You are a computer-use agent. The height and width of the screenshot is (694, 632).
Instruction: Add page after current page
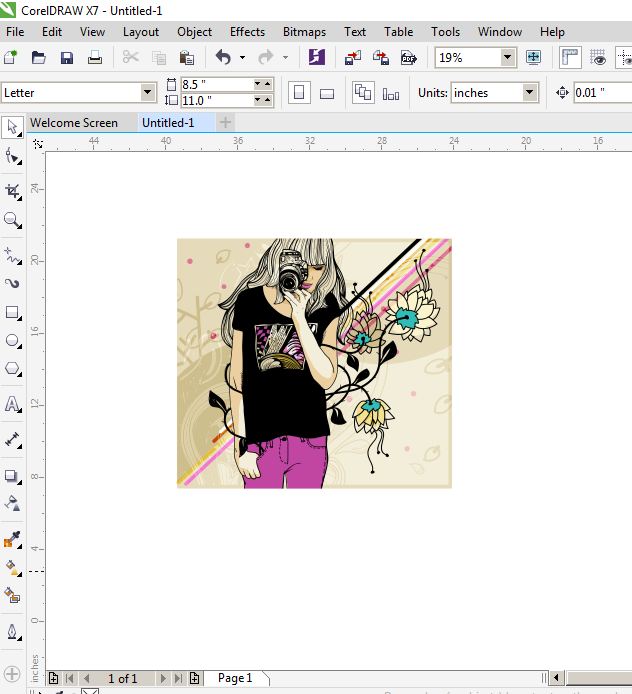coord(194,678)
